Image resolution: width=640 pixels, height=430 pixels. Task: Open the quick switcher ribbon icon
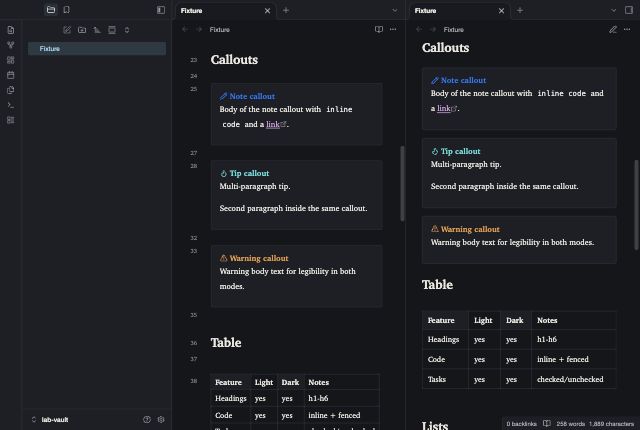[11, 30]
